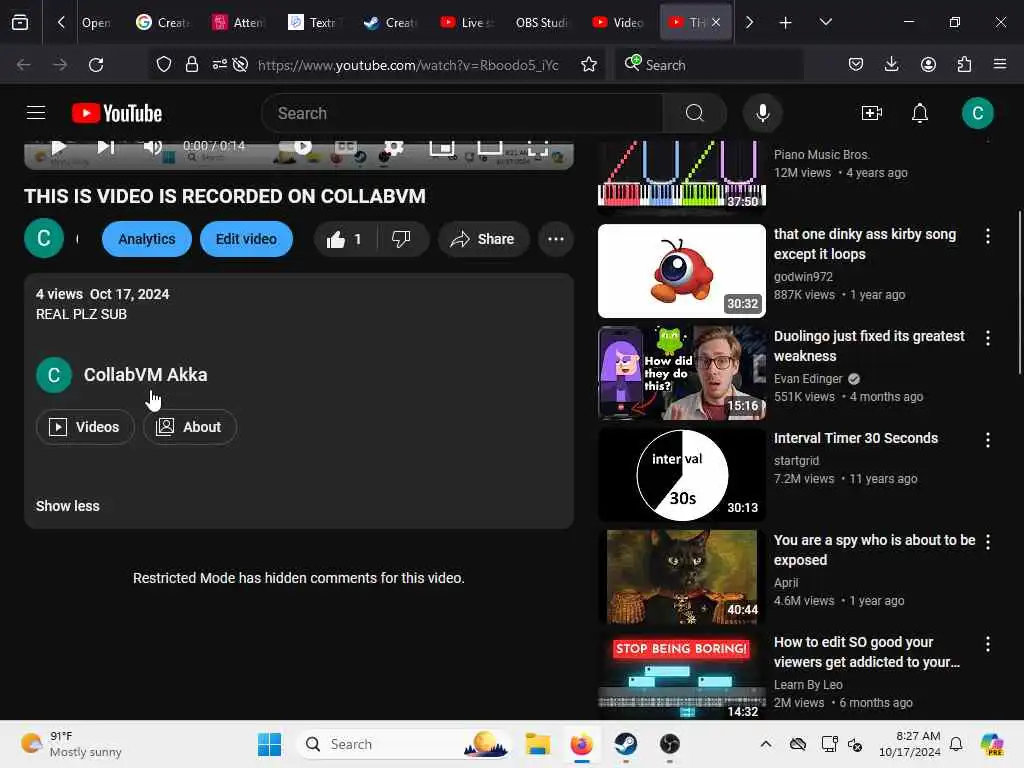Enable miniplayer mode
The width and height of the screenshot is (1024, 768).
tap(441, 148)
